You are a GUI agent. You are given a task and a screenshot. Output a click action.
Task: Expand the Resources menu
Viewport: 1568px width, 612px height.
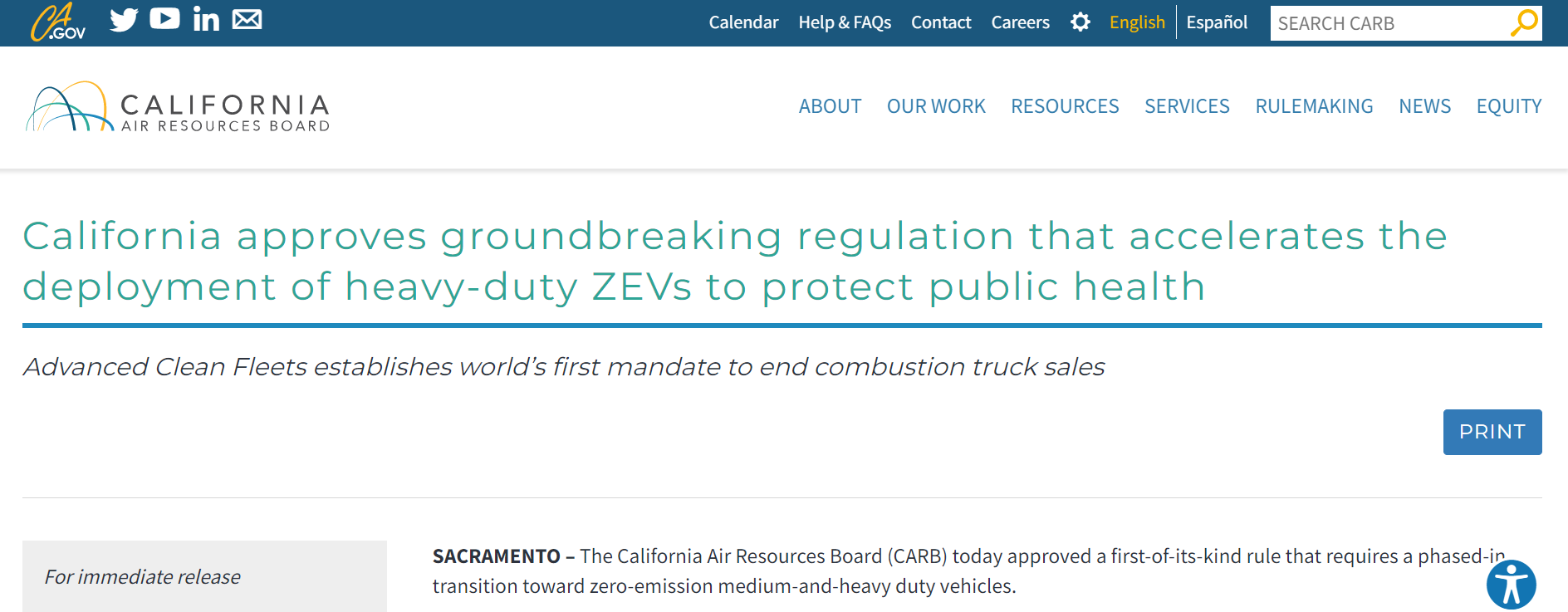click(x=1065, y=106)
